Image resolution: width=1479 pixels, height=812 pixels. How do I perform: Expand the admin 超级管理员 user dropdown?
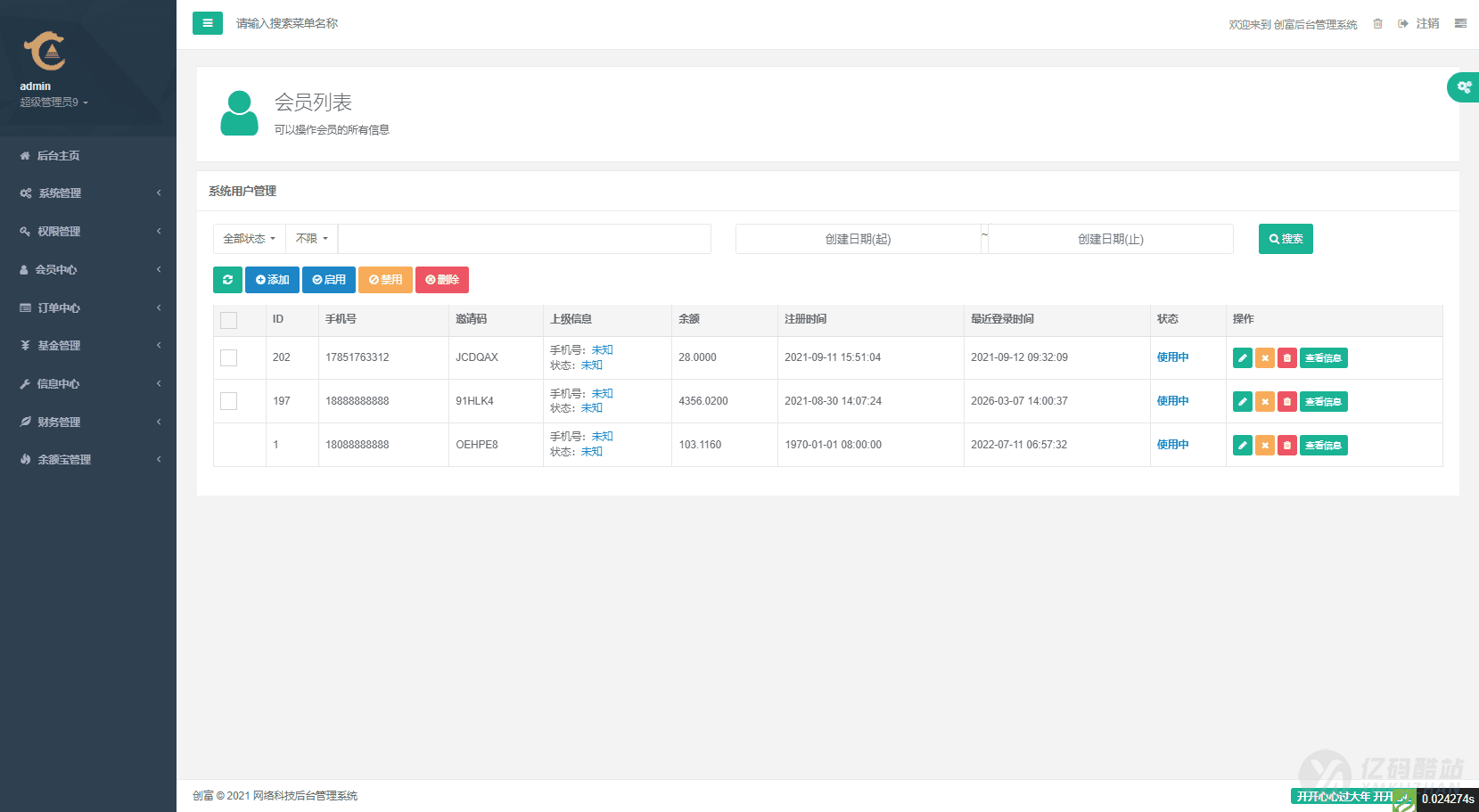tap(54, 103)
